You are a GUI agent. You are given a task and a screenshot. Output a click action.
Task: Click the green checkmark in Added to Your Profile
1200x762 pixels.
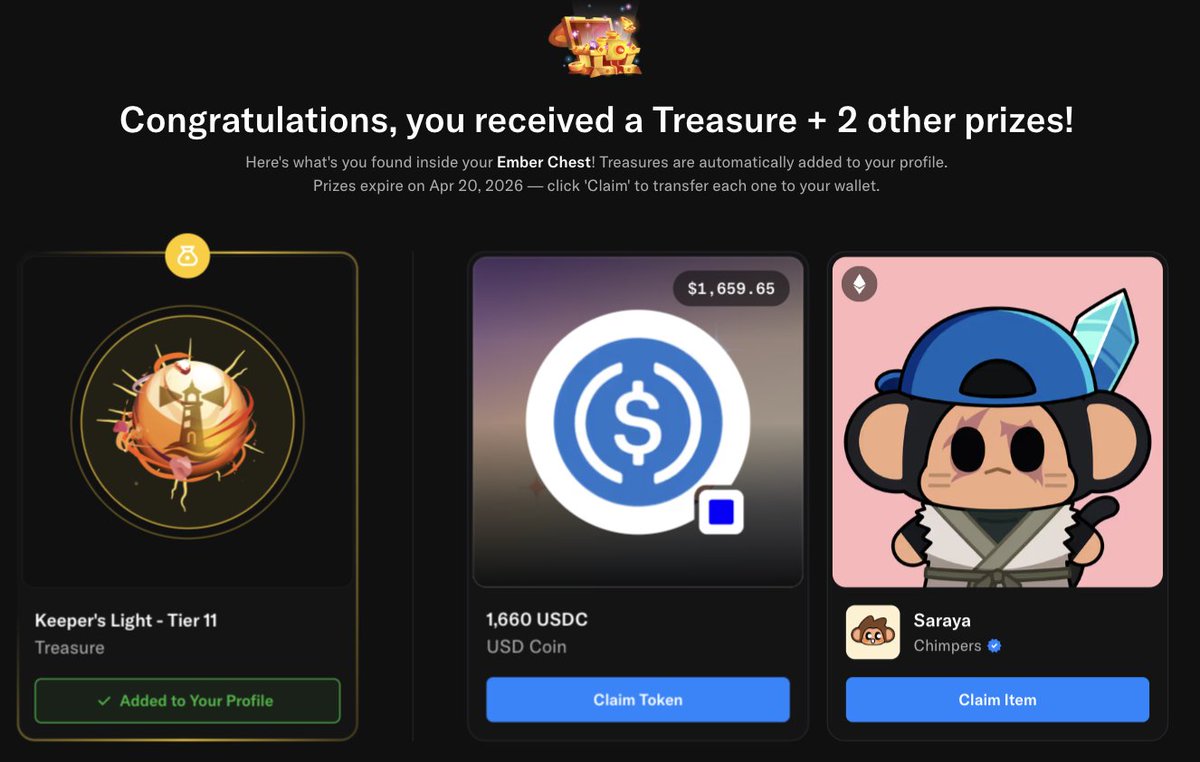point(104,701)
